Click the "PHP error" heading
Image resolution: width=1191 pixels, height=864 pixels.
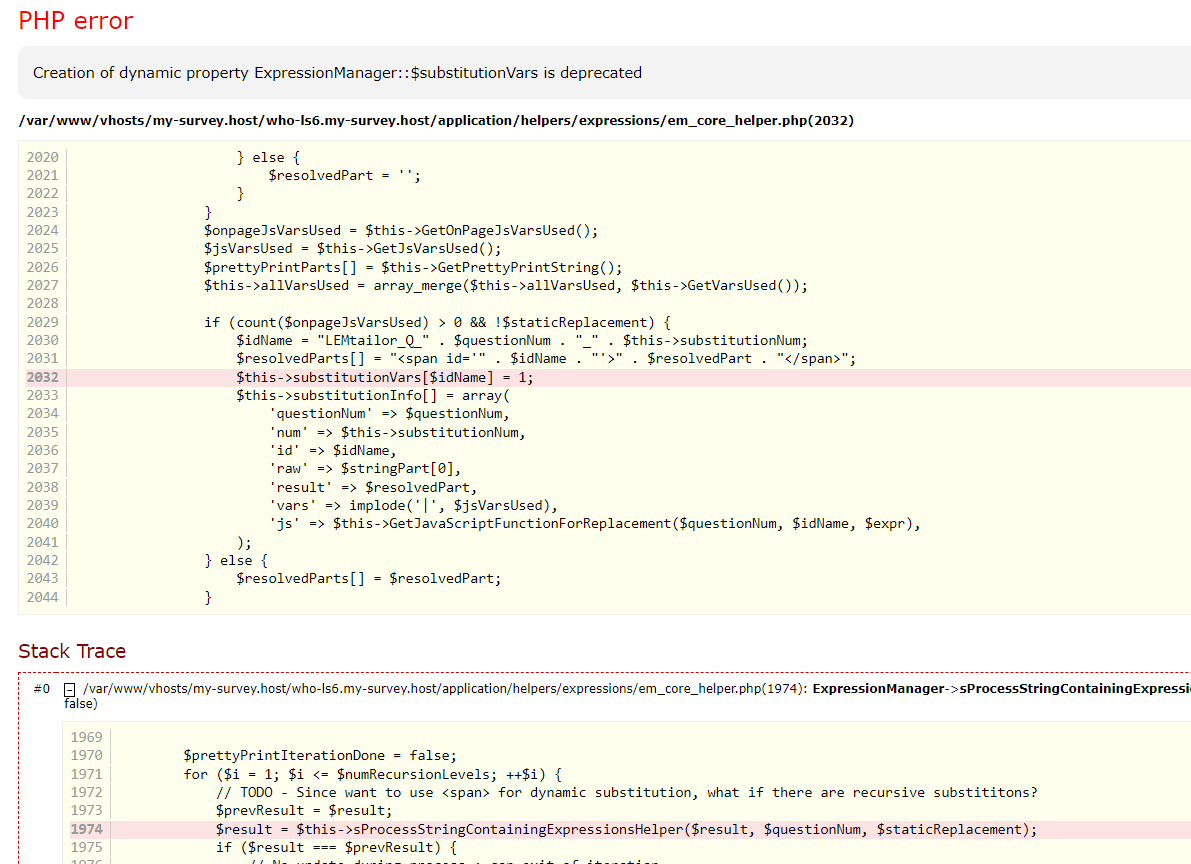click(75, 21)
